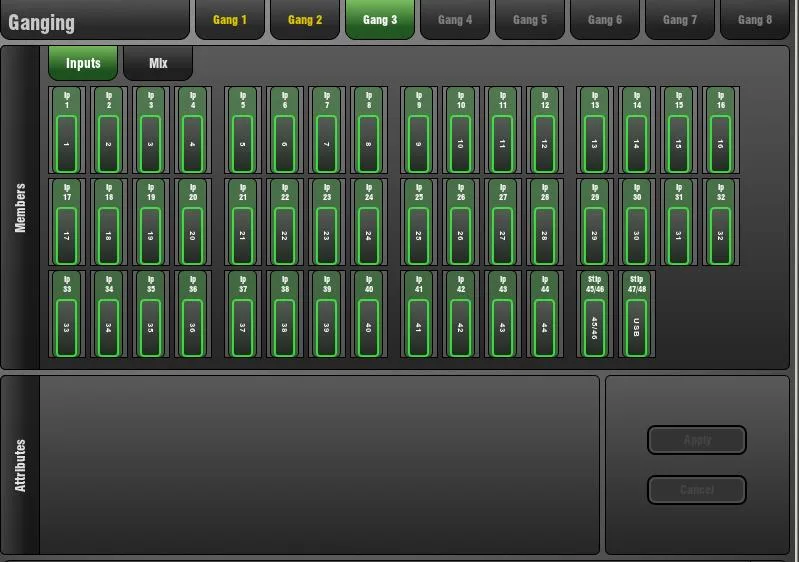Pick input channel Ip 42

461,314
